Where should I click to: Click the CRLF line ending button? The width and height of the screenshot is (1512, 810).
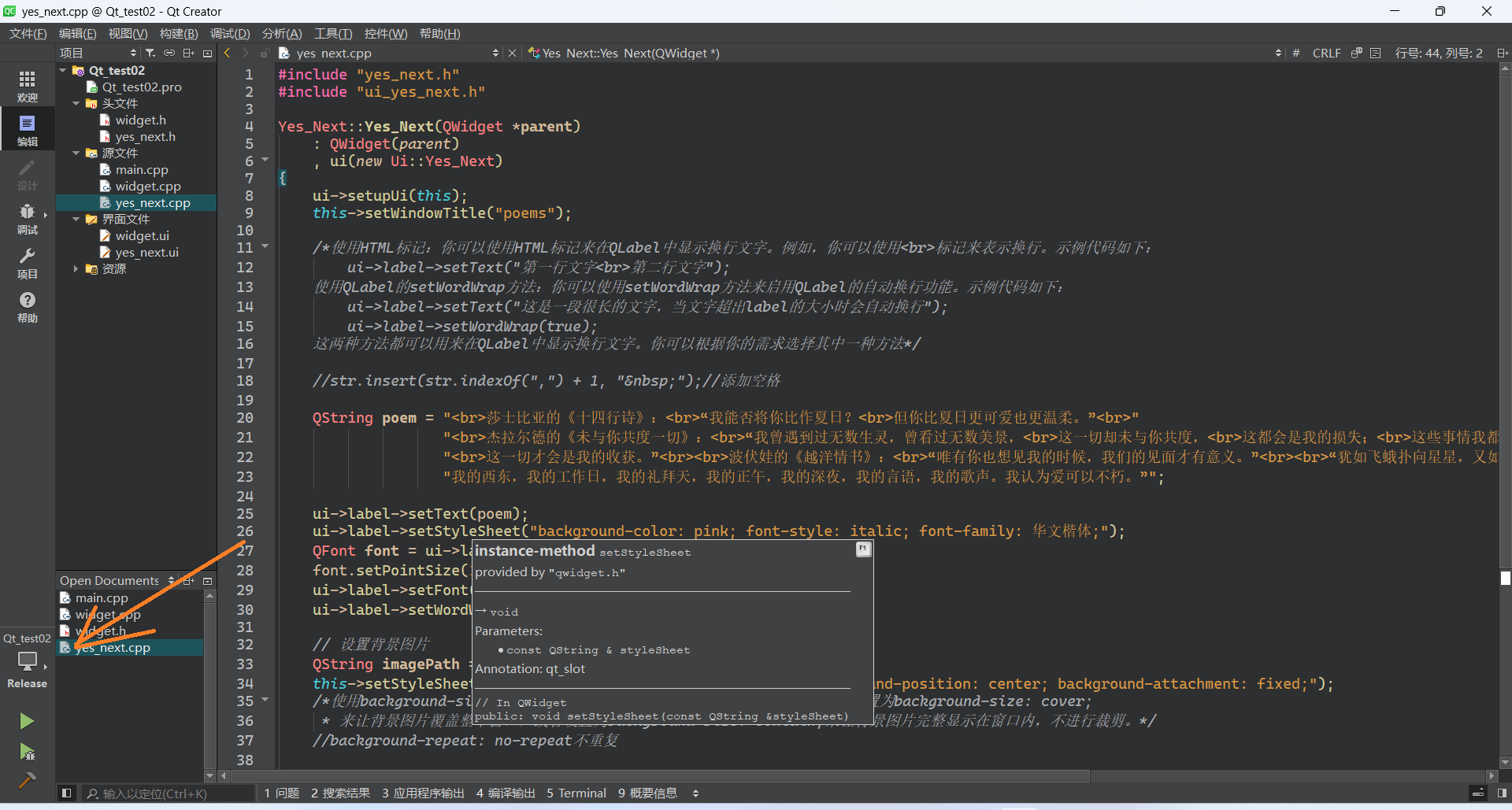tap(1326, 53)
